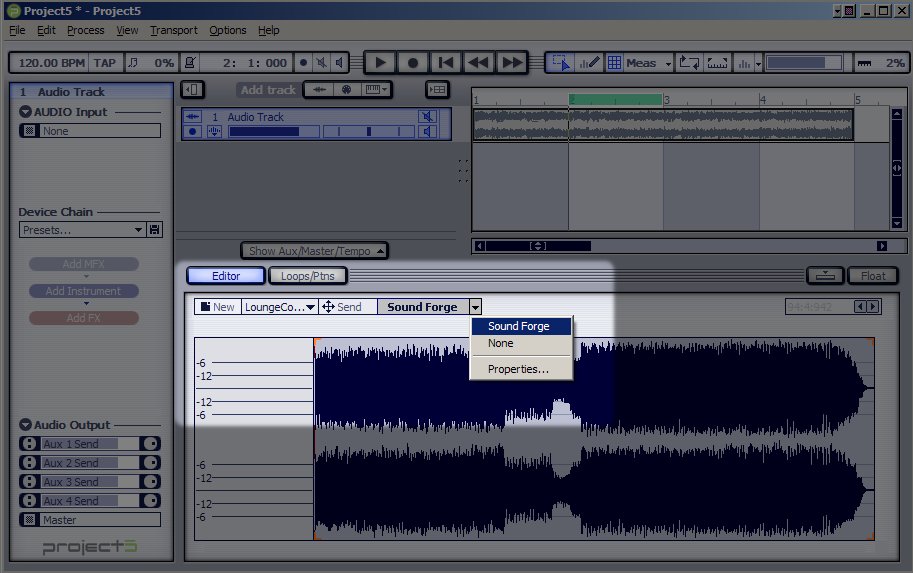Arm Audio Track 1 for recording
The image size is (913, 573).
click(193, 132)
